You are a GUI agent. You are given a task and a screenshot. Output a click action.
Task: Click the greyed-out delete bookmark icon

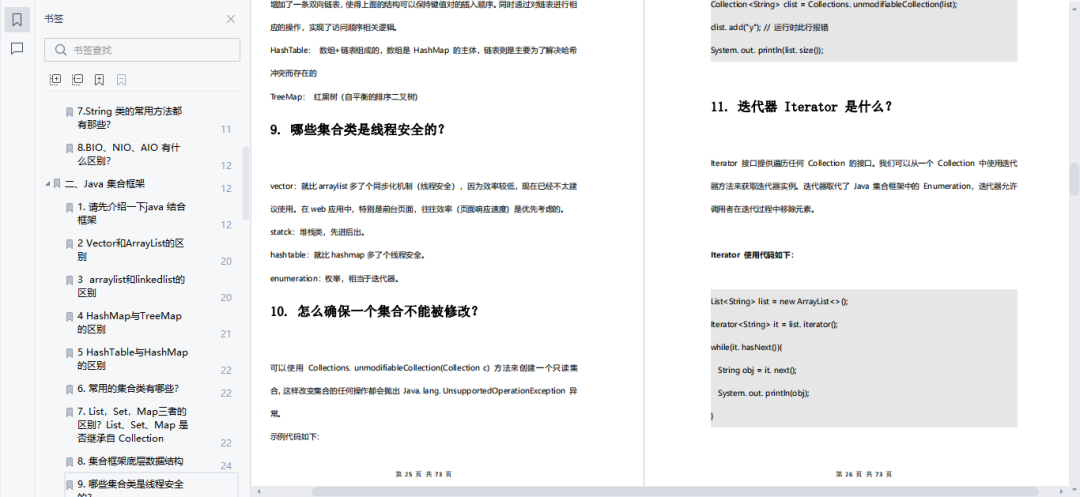click(x=121, y=80)
